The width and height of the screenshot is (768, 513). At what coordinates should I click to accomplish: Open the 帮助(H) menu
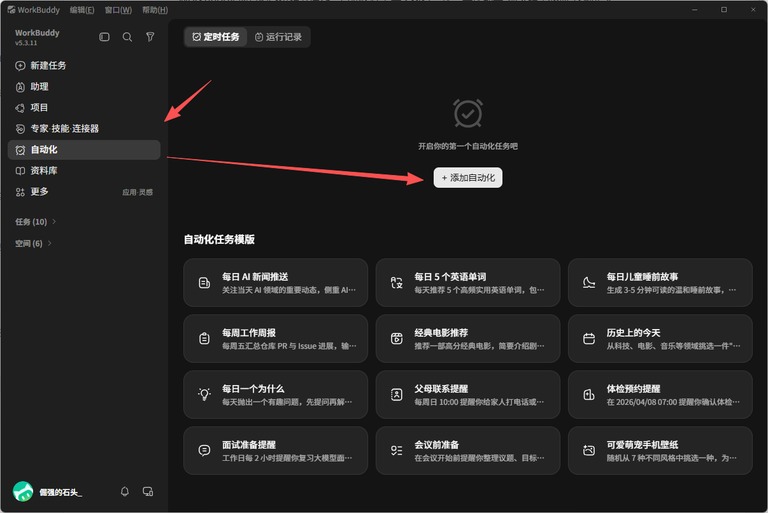coord(155,10)
